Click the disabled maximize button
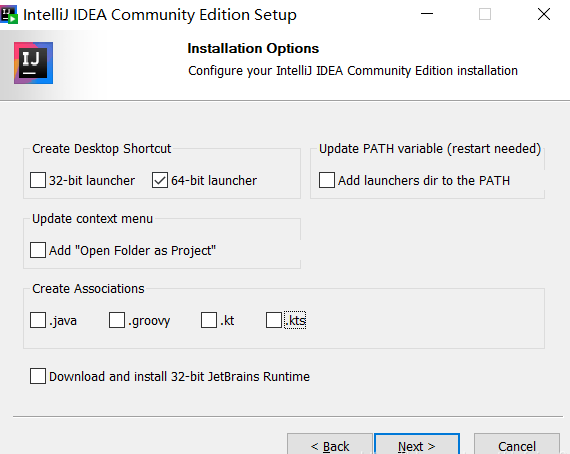The width and height of the screenshot is (570, 454). [485, 14]
